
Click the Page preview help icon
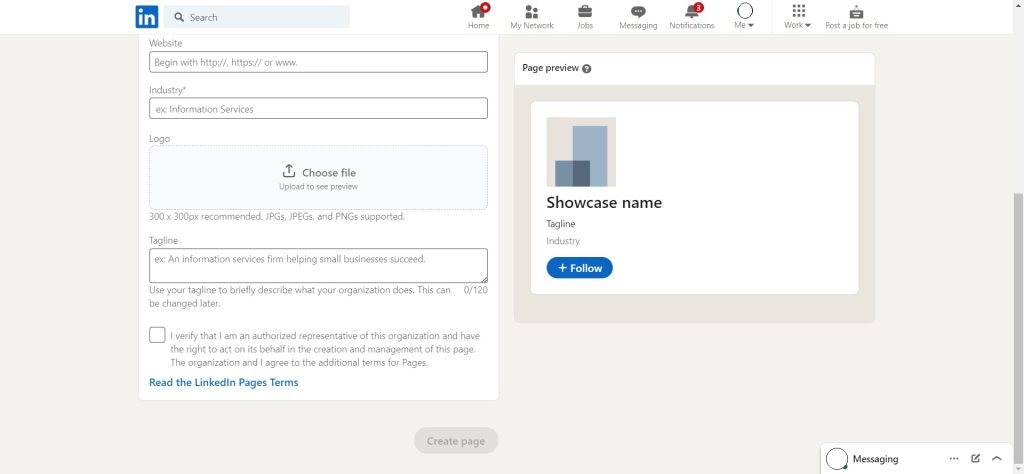pos(587,69)
